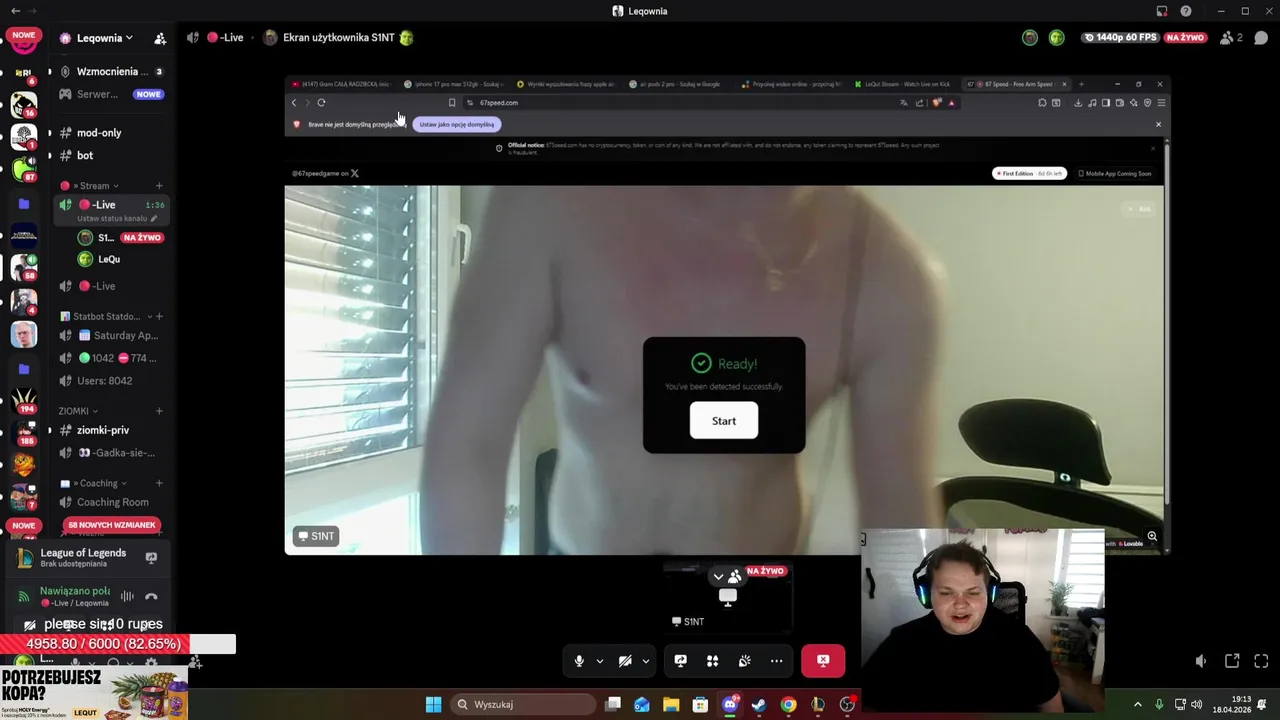
Task: Open camera device options arrow
Action: tap(646, 661)
